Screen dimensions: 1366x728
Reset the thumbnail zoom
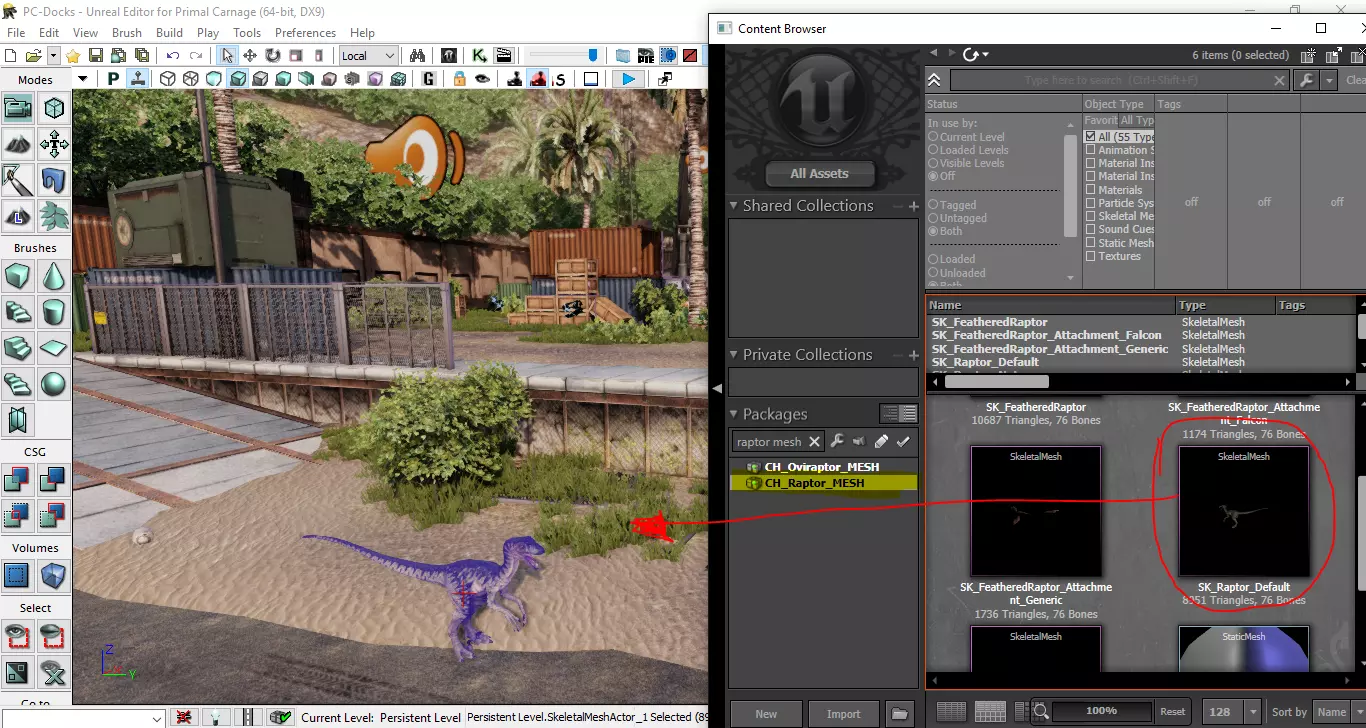pos(1172,712)
